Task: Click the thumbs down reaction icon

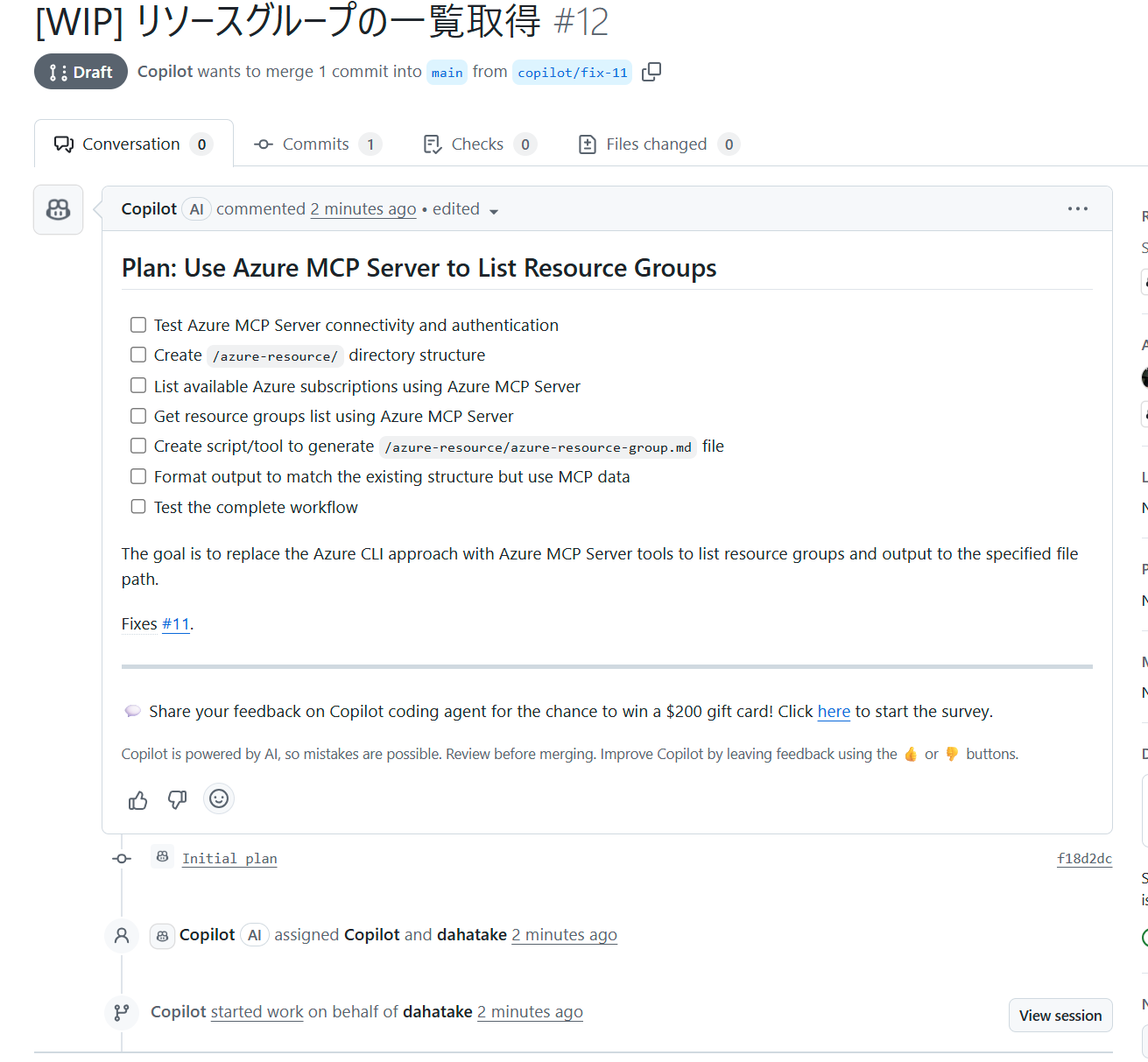Action: pos(177,799)
